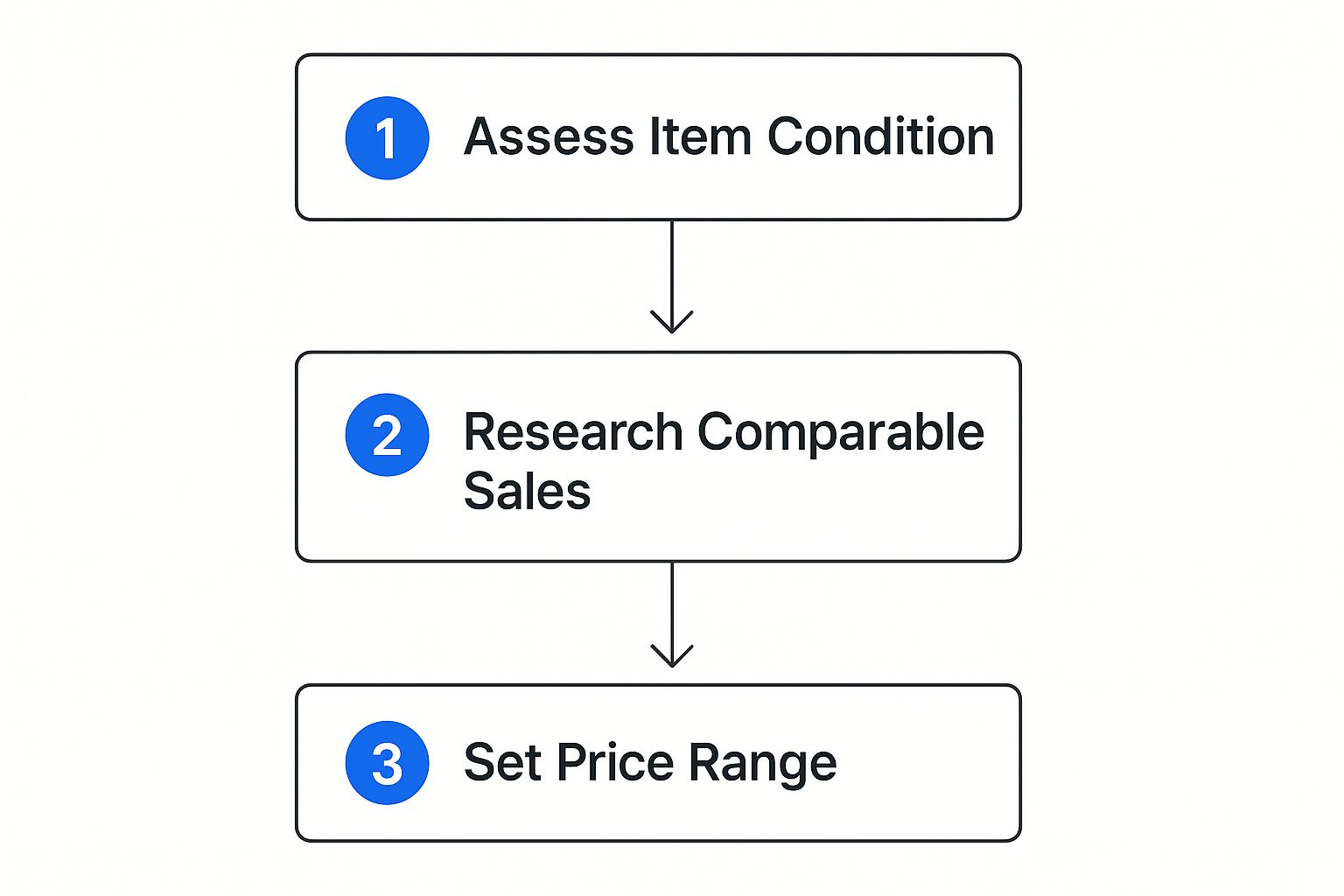The width and height of the screenshot is (1344, 896).
Task: Click the word "Sales" in step 2
Action: point(527,491)
